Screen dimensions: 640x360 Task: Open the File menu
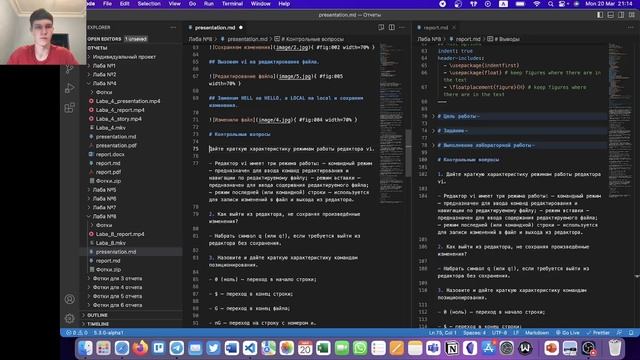(107, 4)
